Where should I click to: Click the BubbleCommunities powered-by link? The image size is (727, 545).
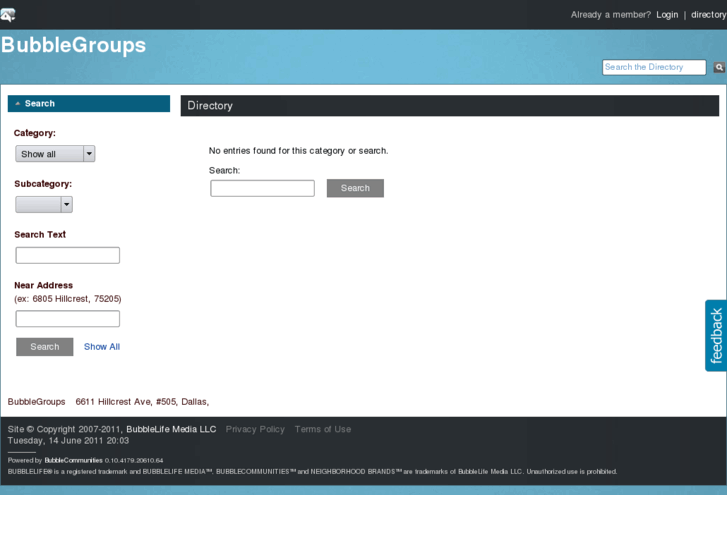pyautogui.click(x=73, y=460)
